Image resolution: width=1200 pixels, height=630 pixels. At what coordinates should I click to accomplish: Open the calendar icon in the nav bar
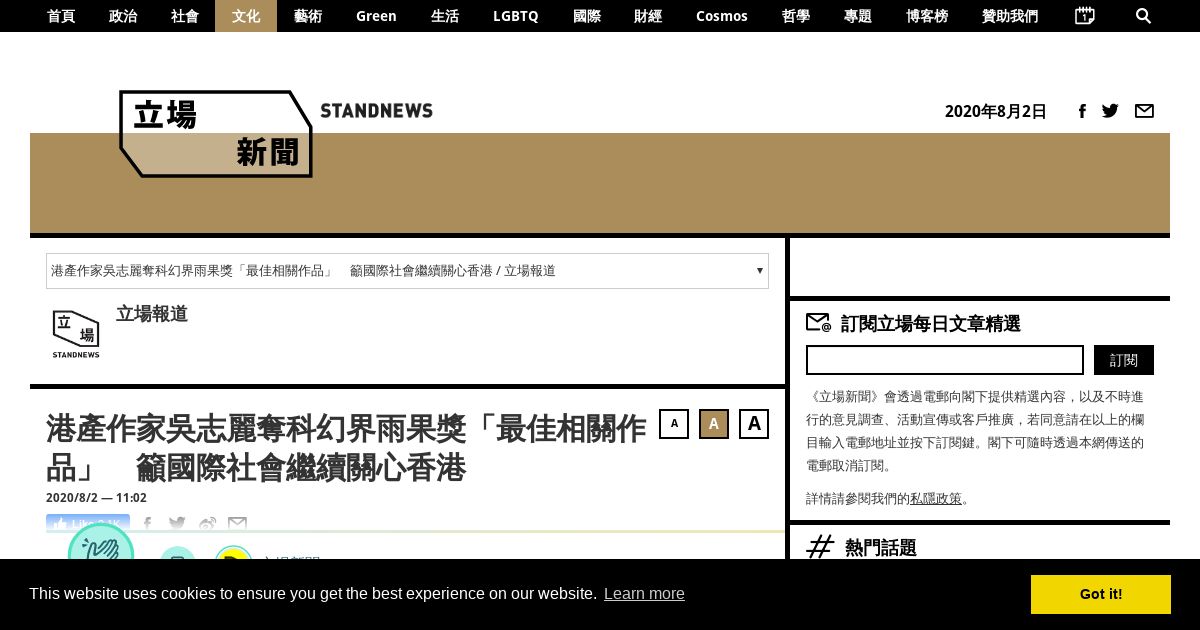(1084, 16)
